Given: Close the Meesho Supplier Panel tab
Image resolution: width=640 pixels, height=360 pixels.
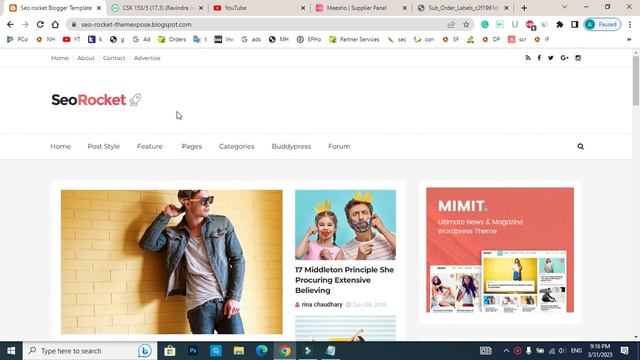Looking at the screenshot, I should [404, 8].
